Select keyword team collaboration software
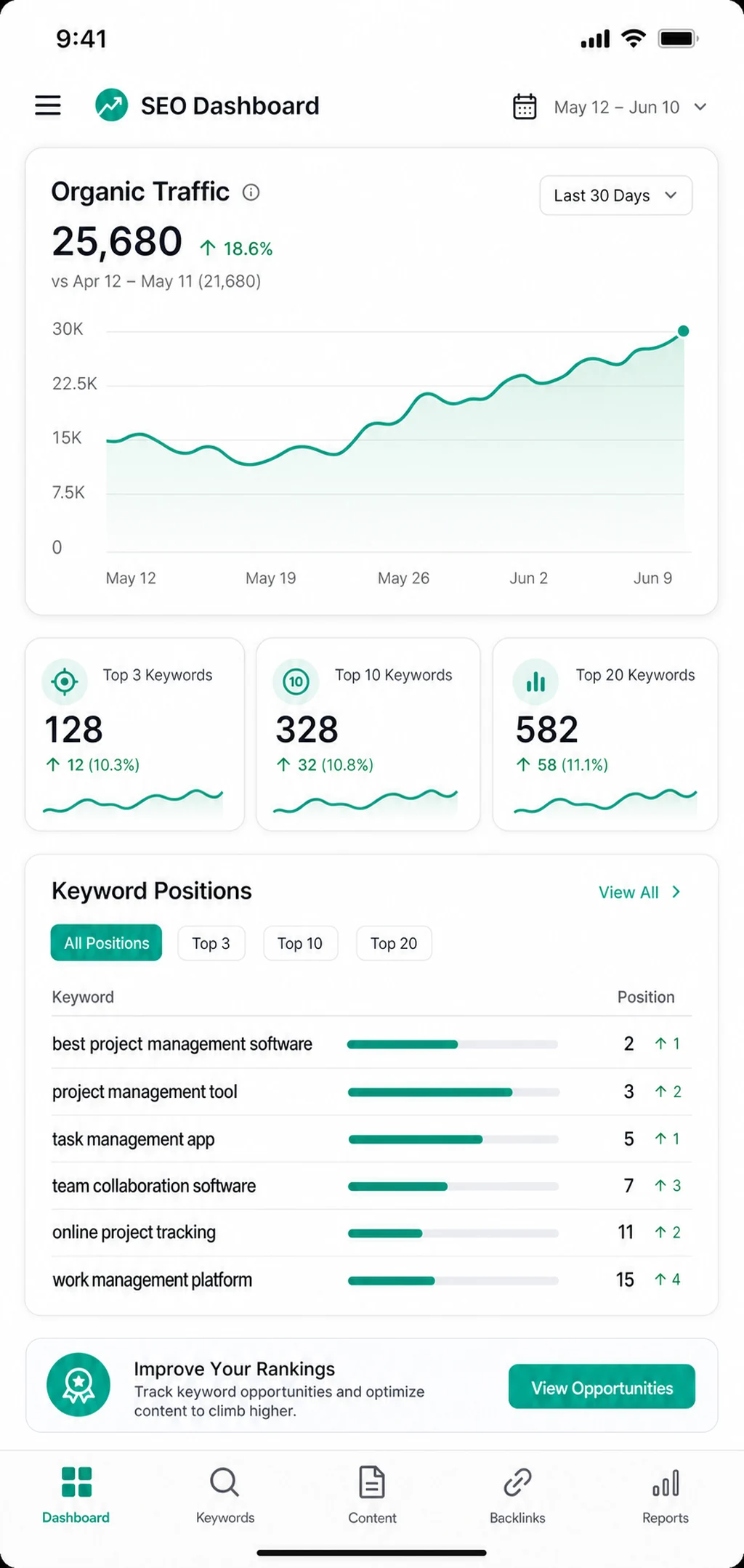The image size is (744, 1568). point(154,1186)
